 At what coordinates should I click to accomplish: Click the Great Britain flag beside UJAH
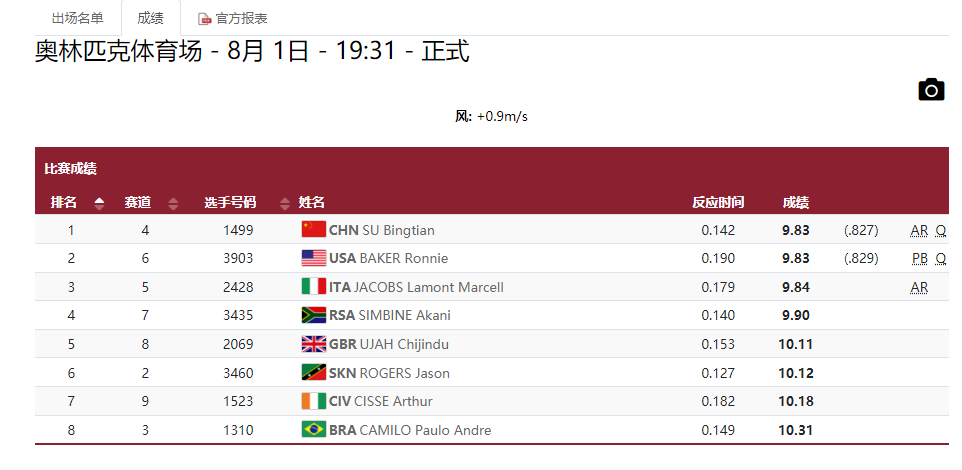pyautogui.click(x=314, y=344)
